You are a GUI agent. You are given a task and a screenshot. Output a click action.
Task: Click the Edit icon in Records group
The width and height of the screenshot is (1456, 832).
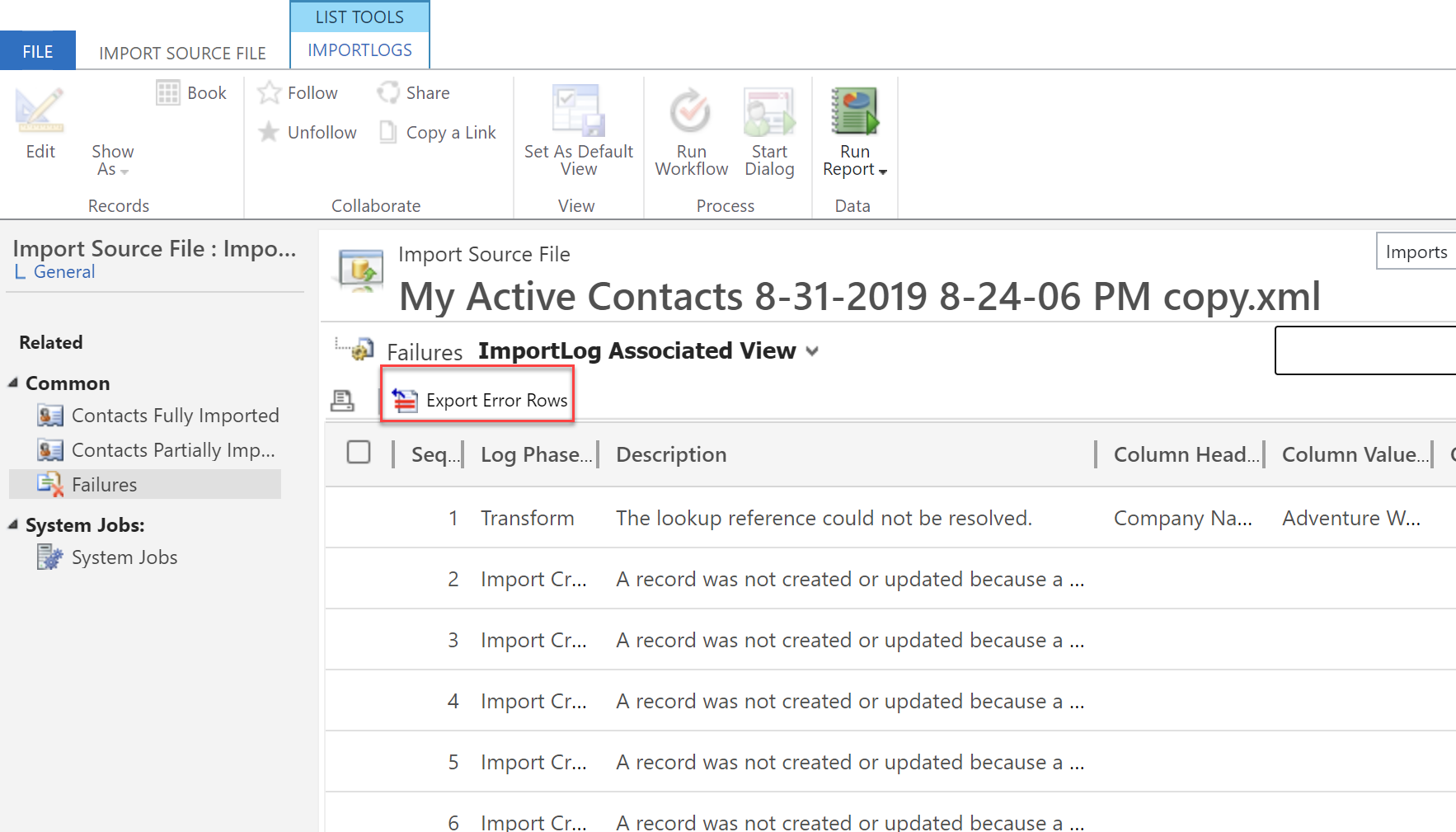point(40,111)
